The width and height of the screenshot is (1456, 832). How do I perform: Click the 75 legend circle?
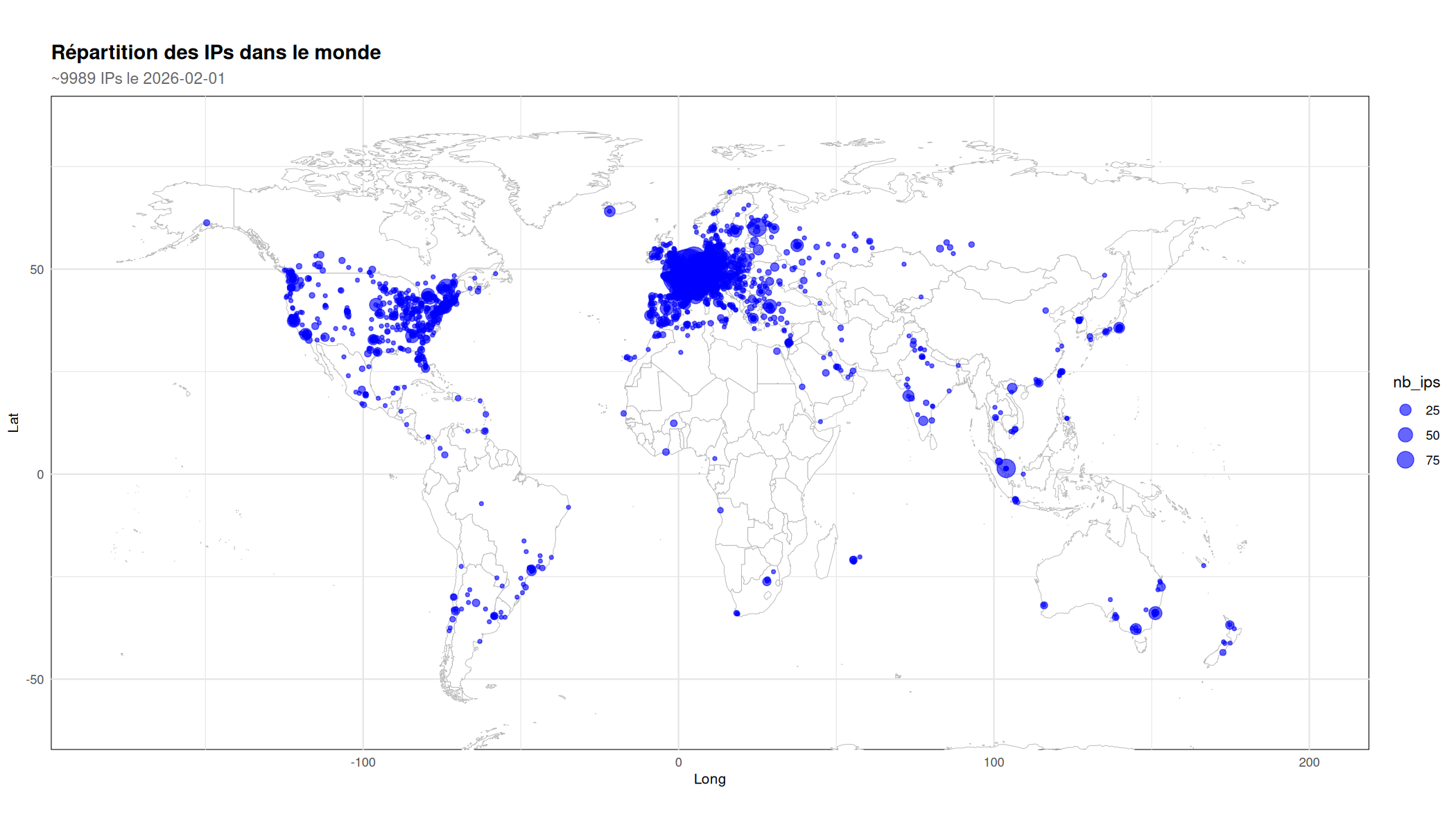[x=1405, y=460]
